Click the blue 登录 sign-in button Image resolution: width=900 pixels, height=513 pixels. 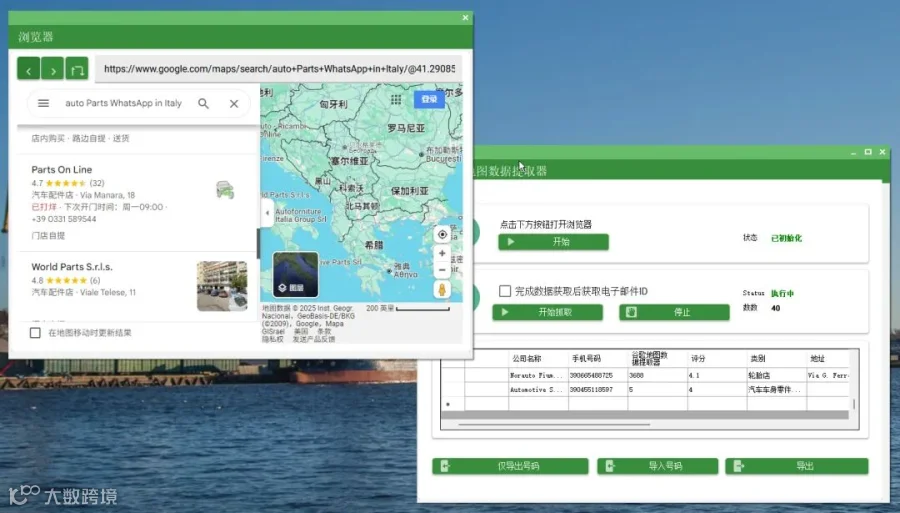point(429,99)
